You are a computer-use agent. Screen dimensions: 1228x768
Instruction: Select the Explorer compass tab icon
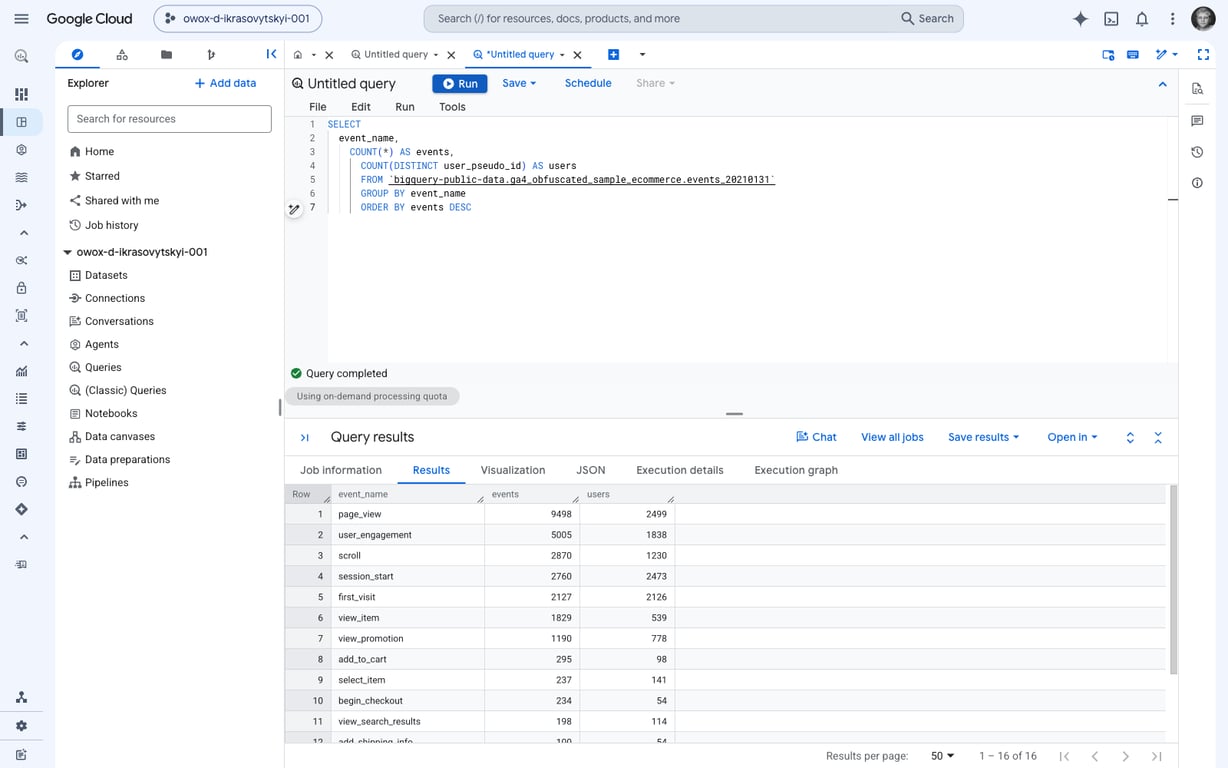tap(77, 55)
